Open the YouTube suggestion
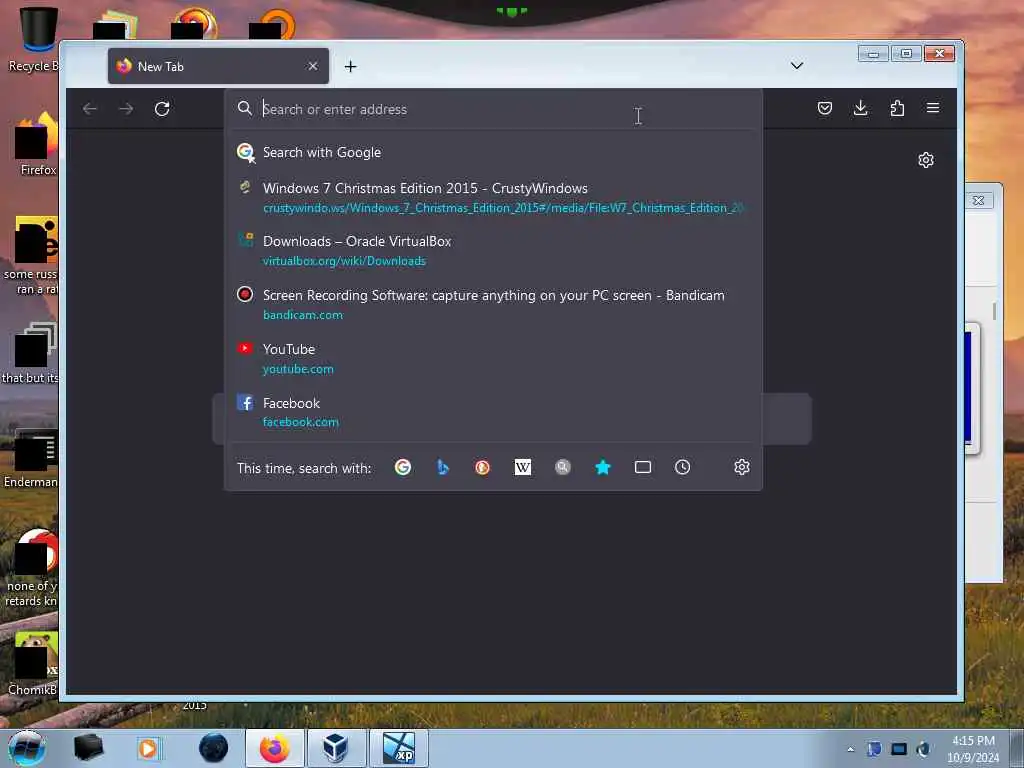Viewport: 1024px width, 768px height. pos(493,359)
